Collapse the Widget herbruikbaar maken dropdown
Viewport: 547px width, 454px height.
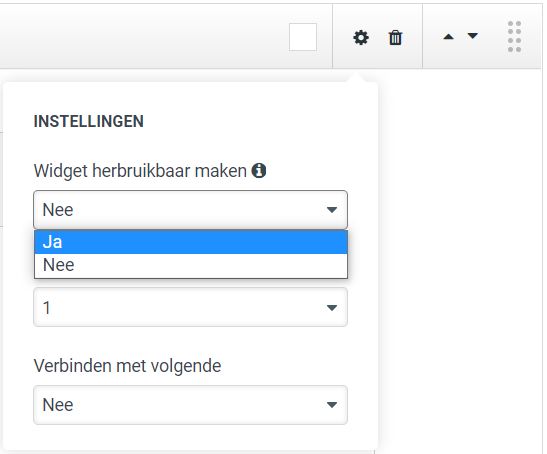pyautogui.click(x=190, y=209)
